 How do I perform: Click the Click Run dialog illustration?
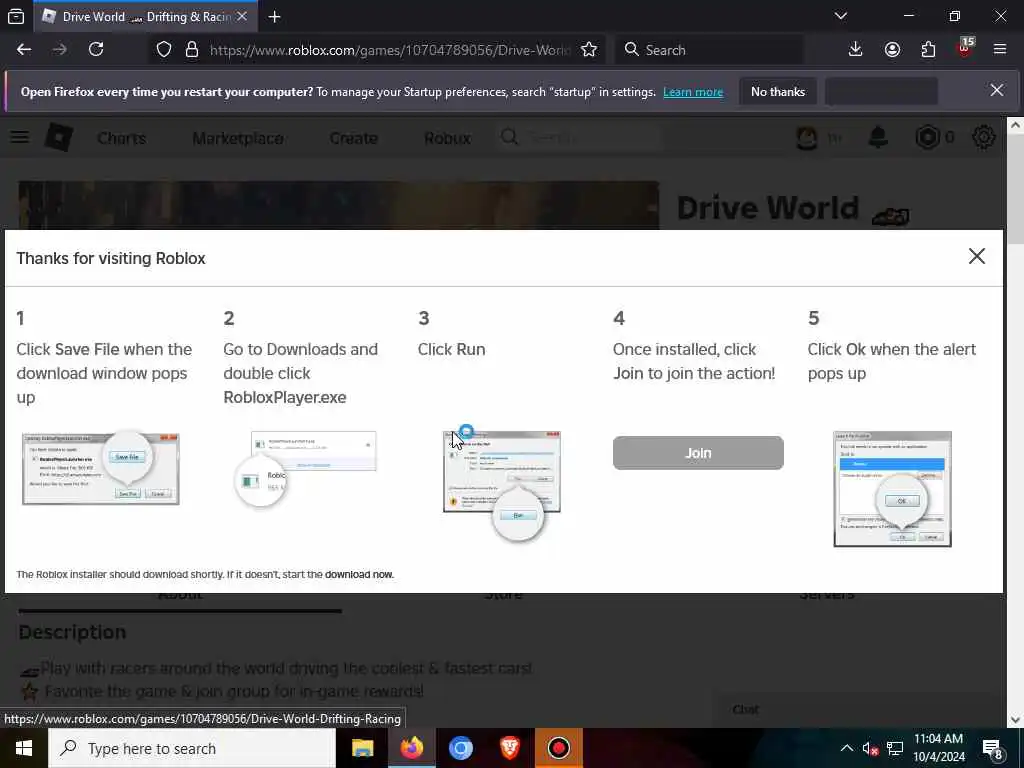pyautogui.click(x=502, y=485)
